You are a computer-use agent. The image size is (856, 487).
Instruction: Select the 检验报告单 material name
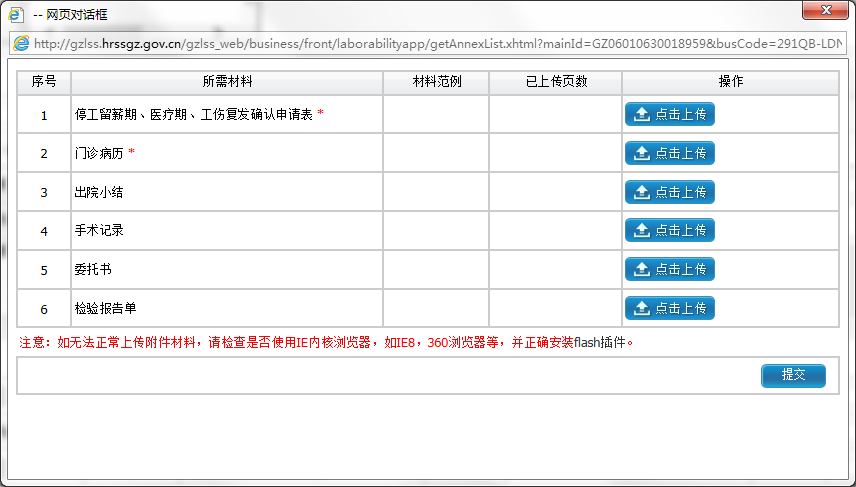coord(105,308)
